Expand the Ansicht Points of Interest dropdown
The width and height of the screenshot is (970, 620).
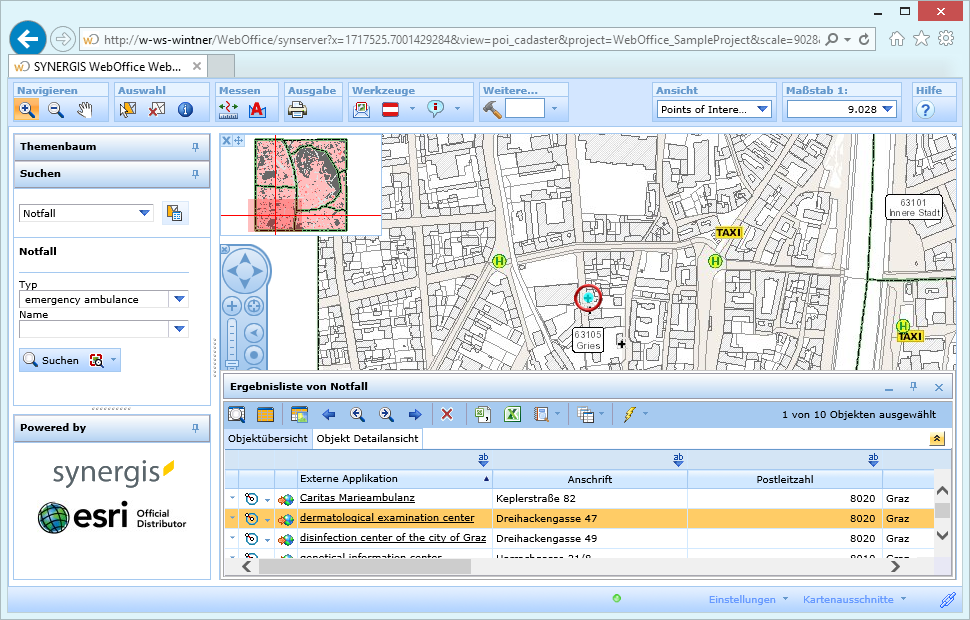[x=763, y=109]
